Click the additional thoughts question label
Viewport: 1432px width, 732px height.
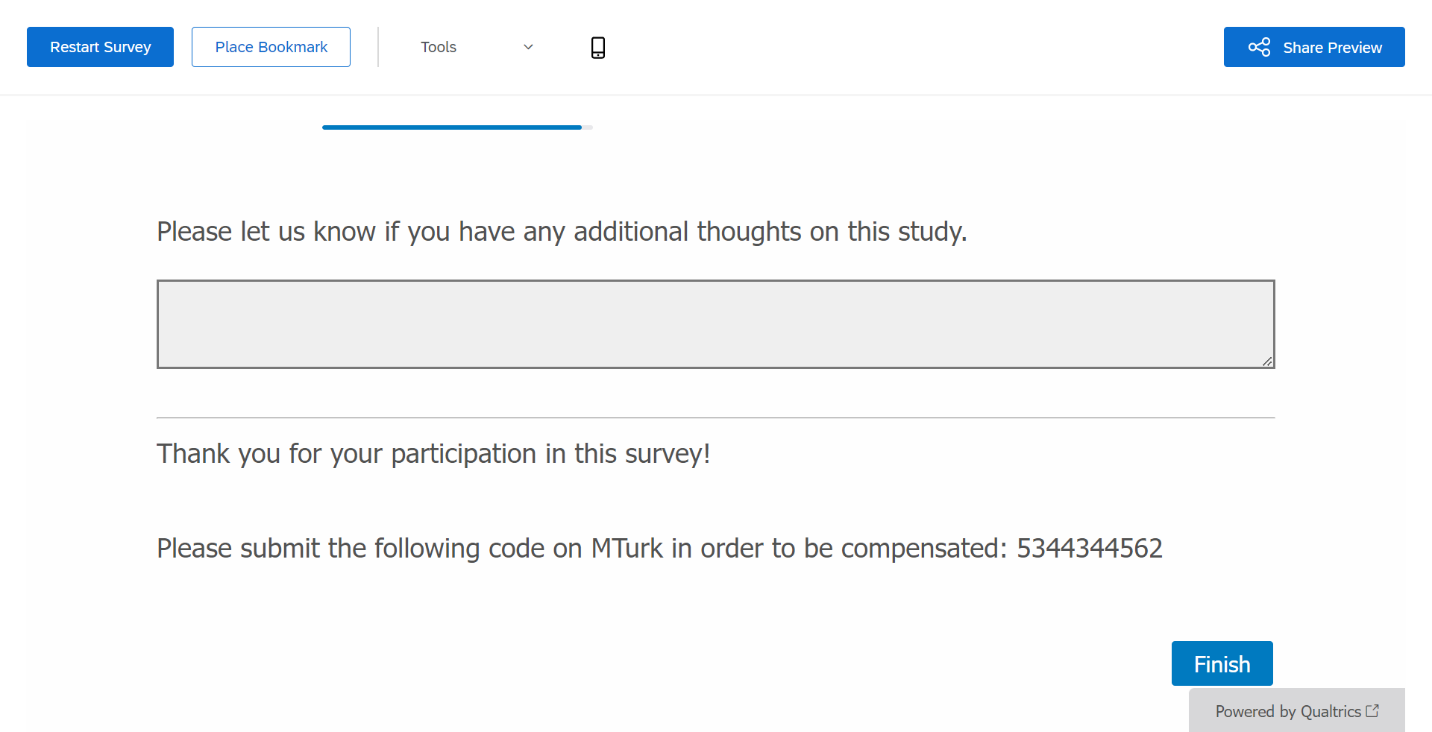(x=561, y=232)
